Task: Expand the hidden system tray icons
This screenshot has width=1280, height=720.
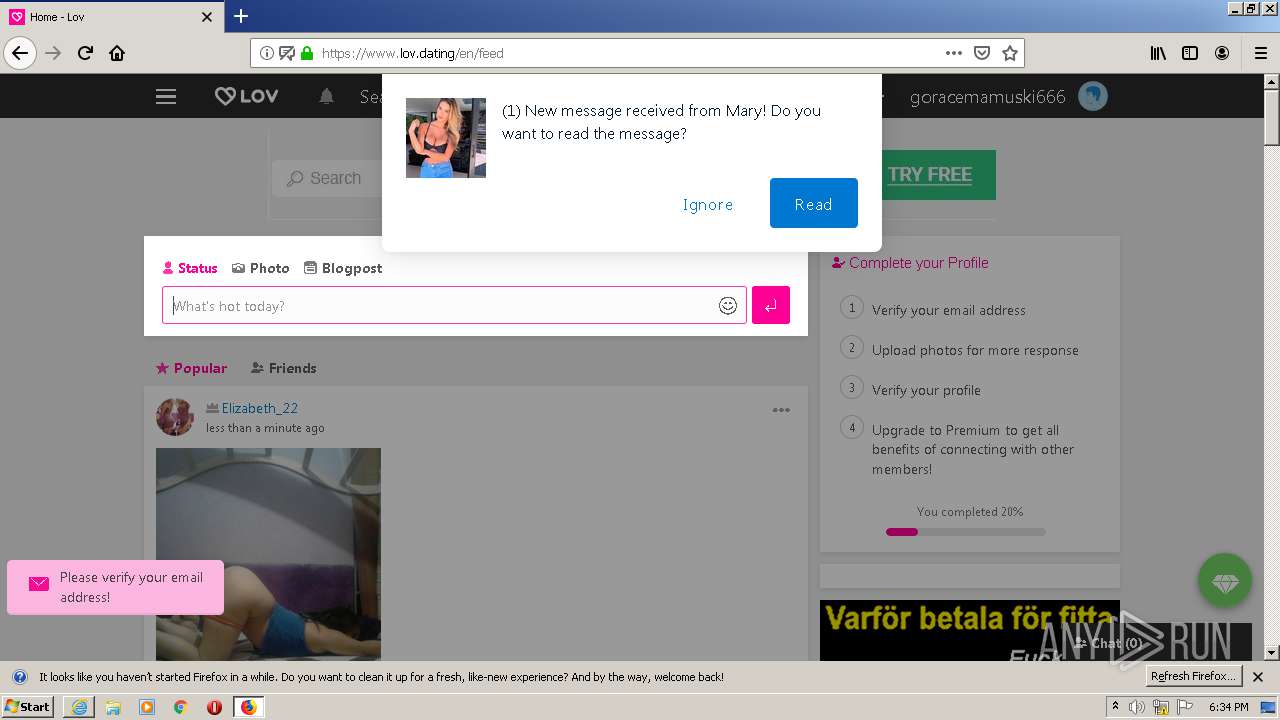Action: (1115, 707)
